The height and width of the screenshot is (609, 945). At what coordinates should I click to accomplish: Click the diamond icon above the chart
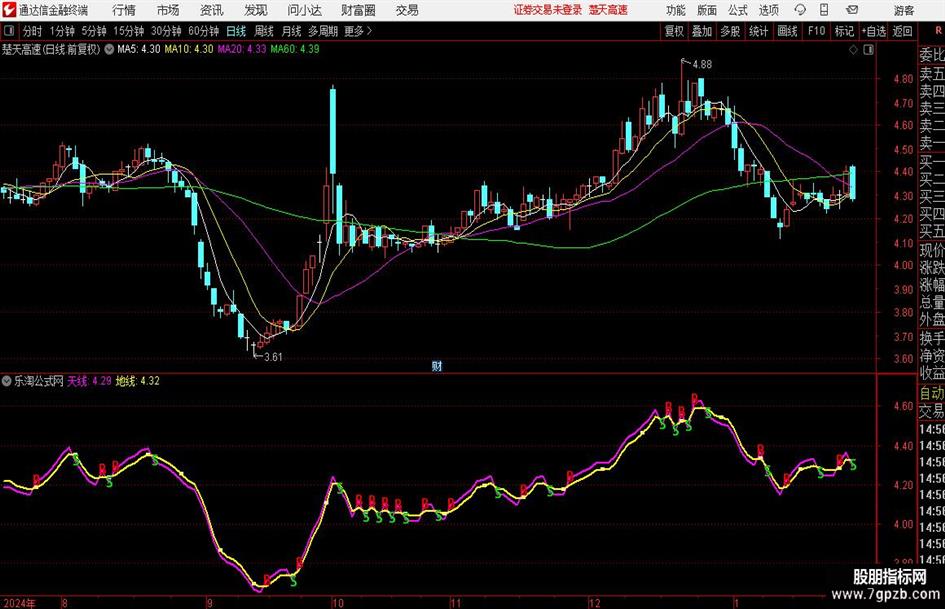[853, 49]
